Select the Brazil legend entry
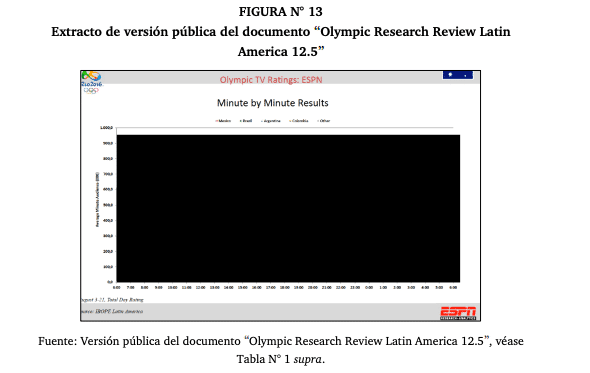Viewport: 590px width, 373px height. point(246,121)
